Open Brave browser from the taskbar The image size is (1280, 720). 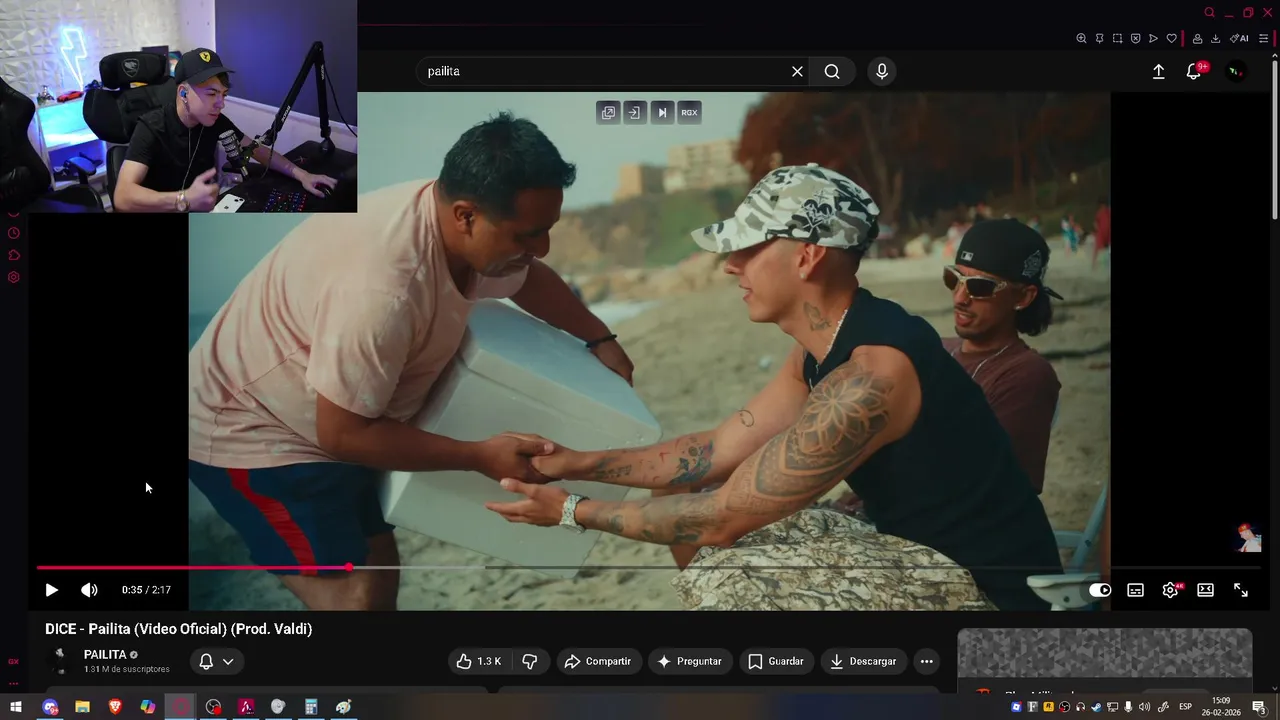tap(115, 707)
